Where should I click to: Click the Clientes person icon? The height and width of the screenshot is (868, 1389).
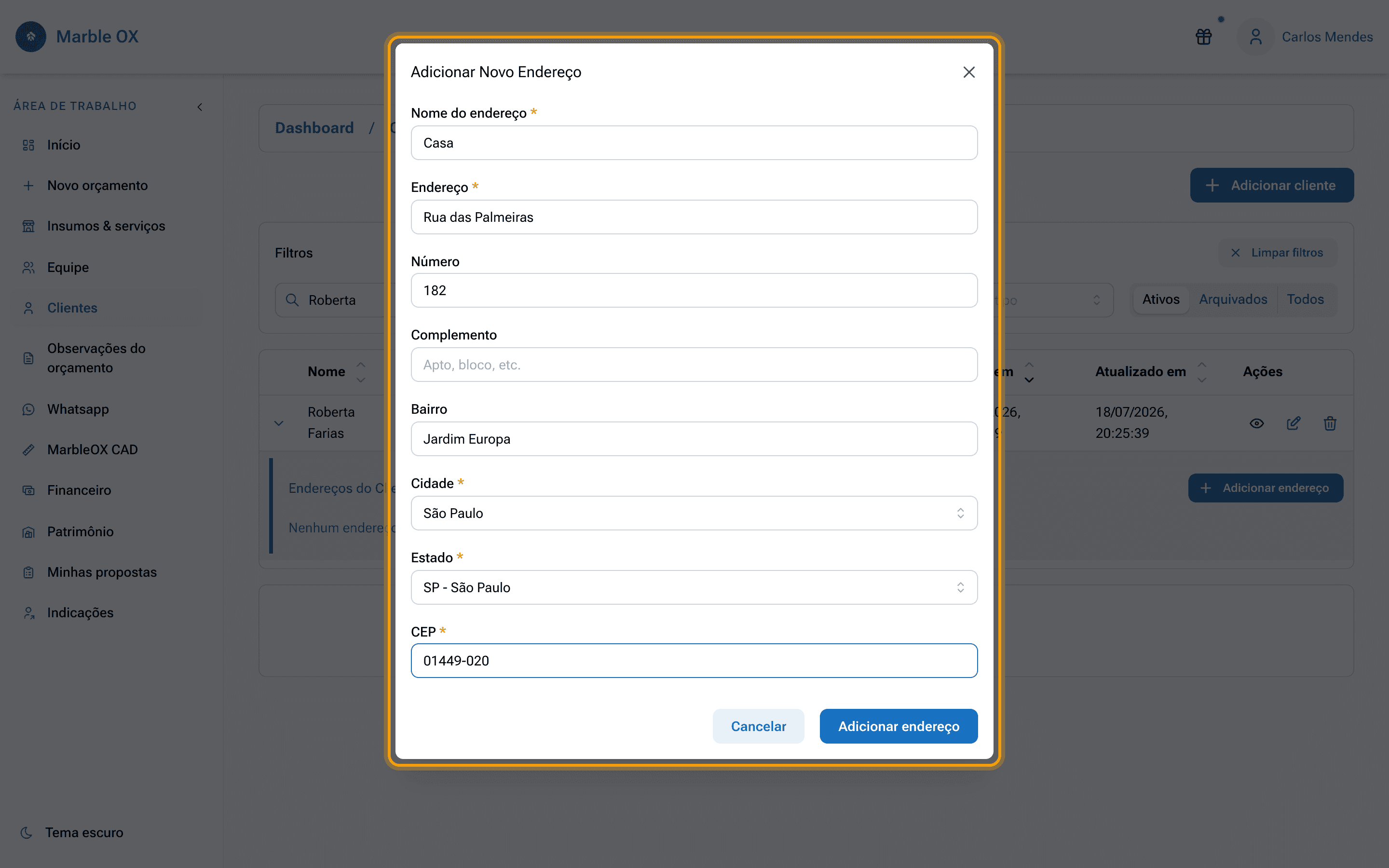pyautogui.click(x=28, y=308)
